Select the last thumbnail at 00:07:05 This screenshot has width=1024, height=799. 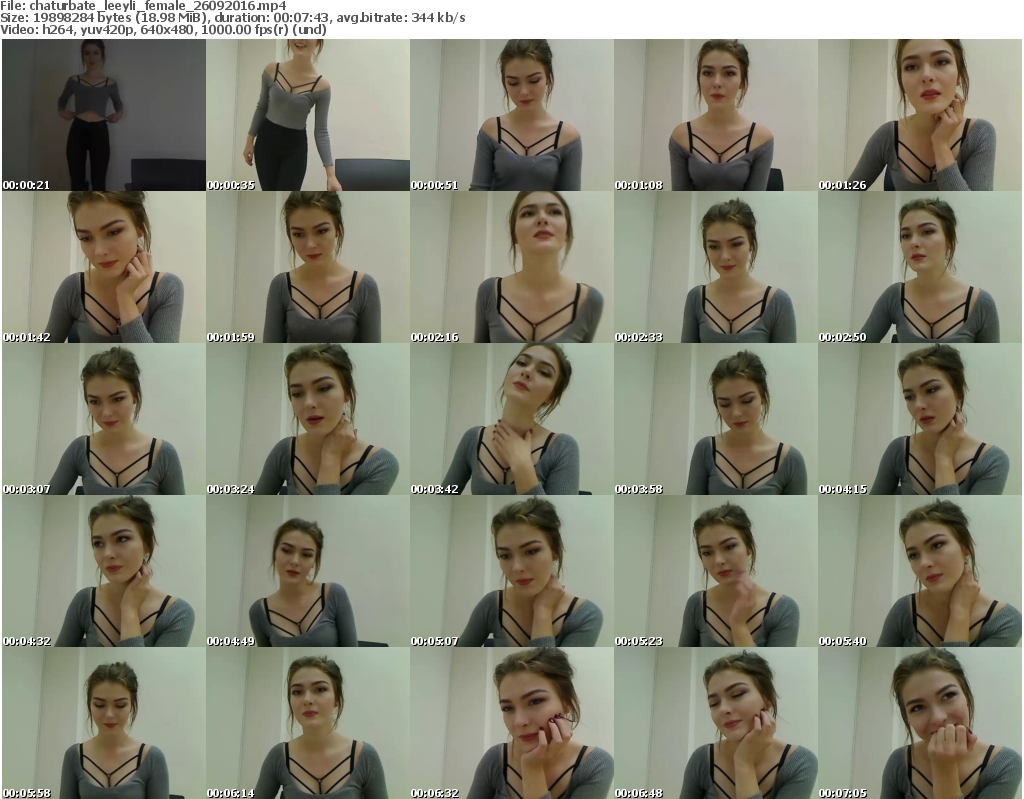(920, 723)
